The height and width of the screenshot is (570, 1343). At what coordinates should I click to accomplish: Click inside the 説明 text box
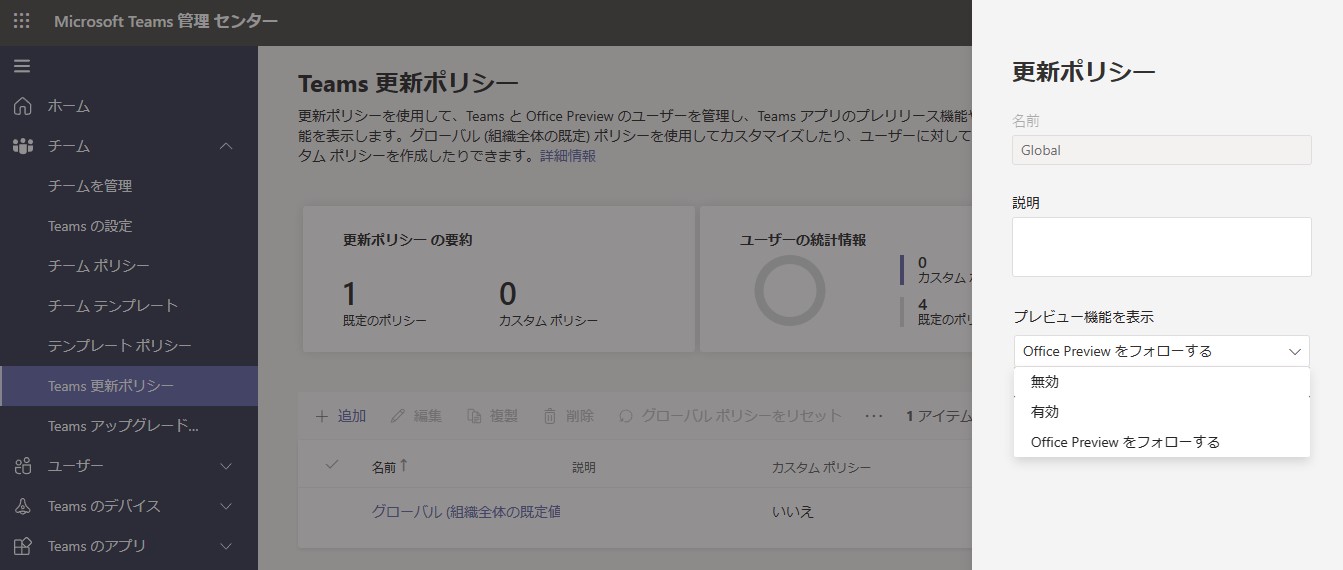(1162, 247)
